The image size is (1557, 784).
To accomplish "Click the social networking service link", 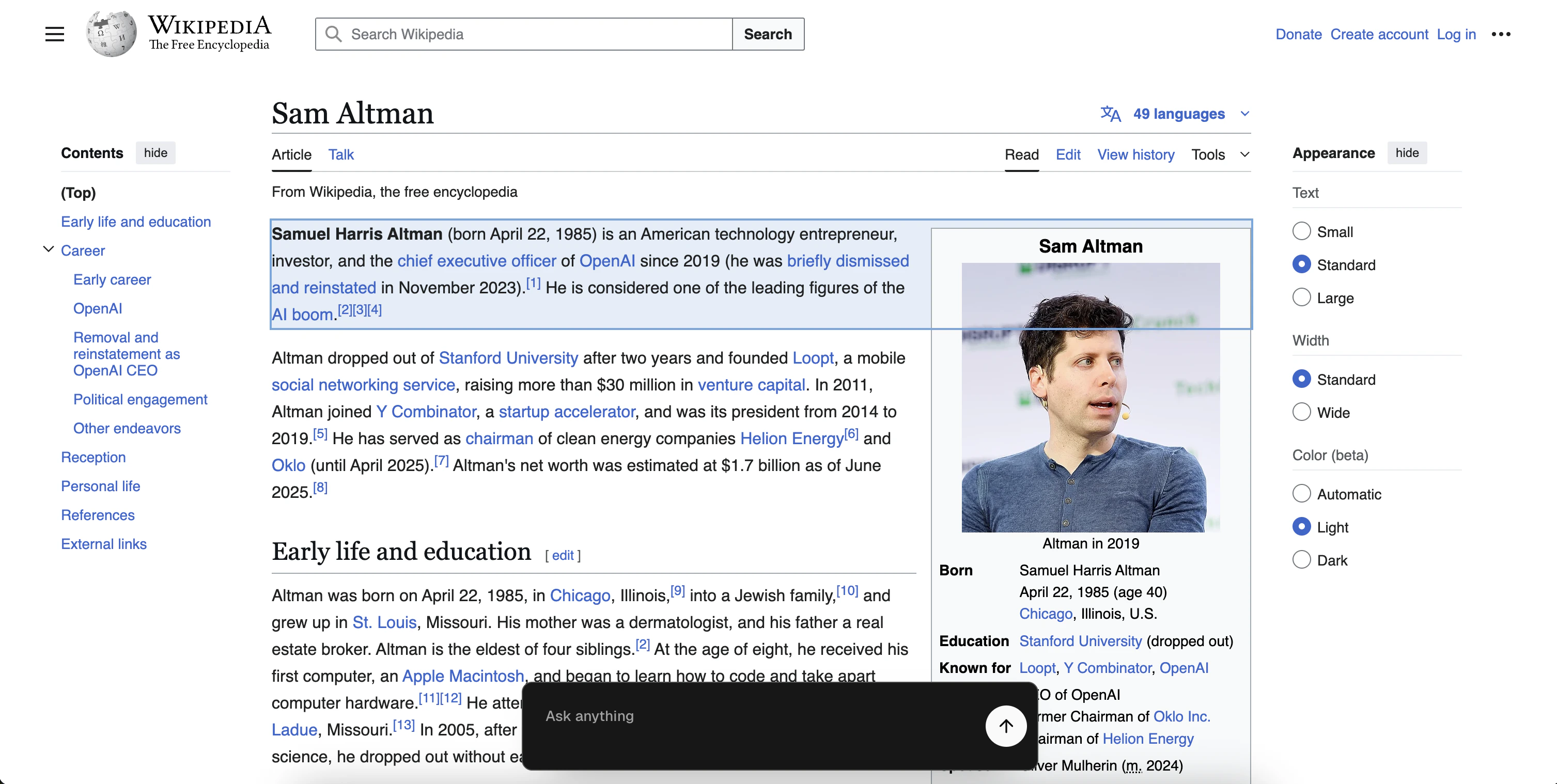I will point(363,385).
